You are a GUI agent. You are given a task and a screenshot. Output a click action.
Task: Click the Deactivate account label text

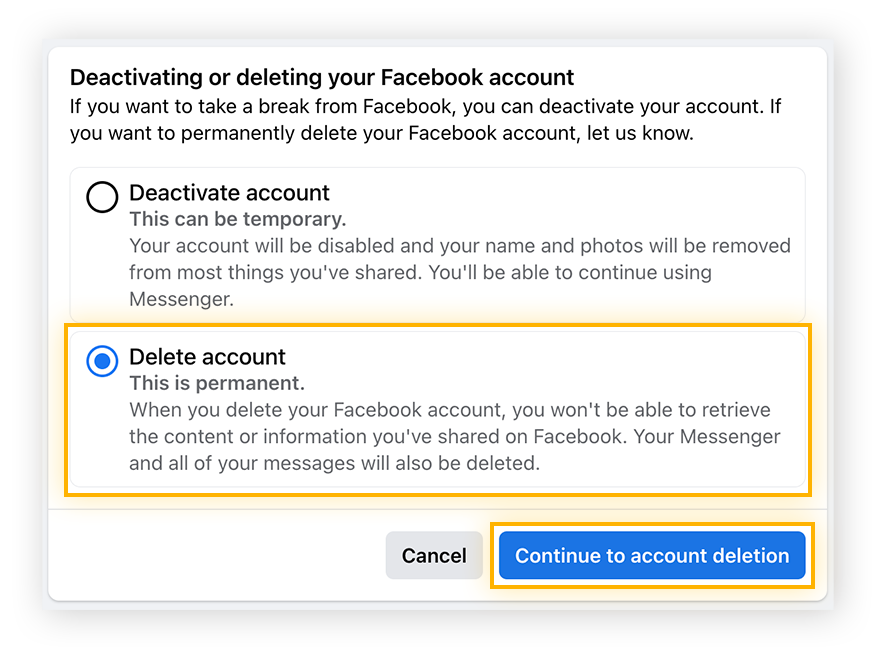click(229, 193)
